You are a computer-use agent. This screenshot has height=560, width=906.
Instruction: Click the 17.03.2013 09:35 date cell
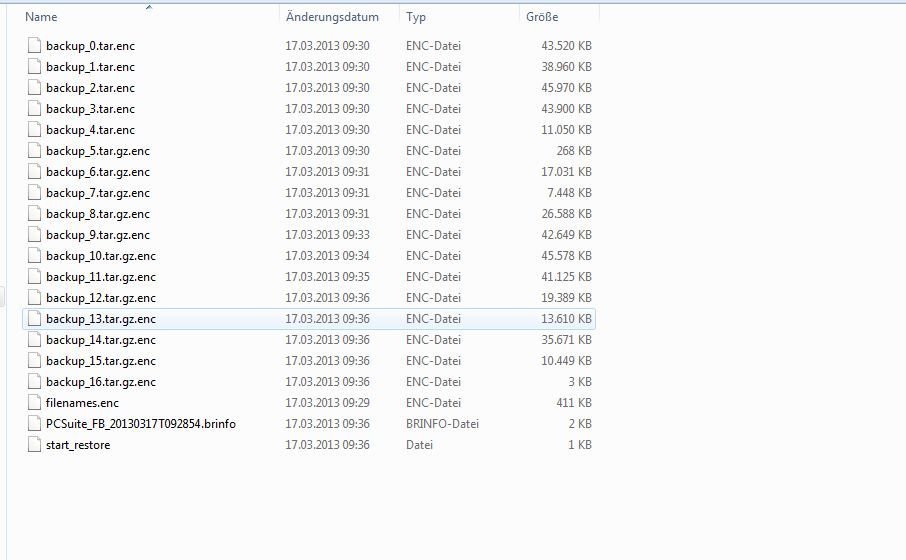click(x=327, y=277)
